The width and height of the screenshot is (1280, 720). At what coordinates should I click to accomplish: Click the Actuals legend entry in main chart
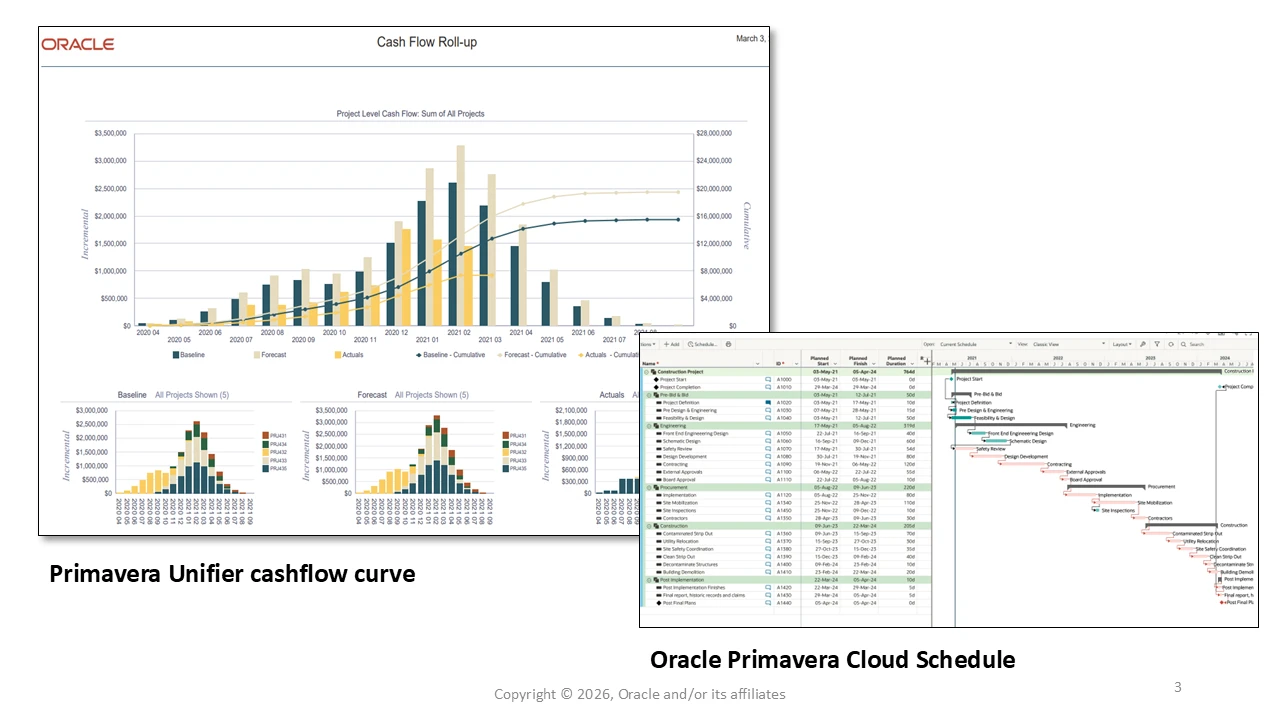coord(348,354)
